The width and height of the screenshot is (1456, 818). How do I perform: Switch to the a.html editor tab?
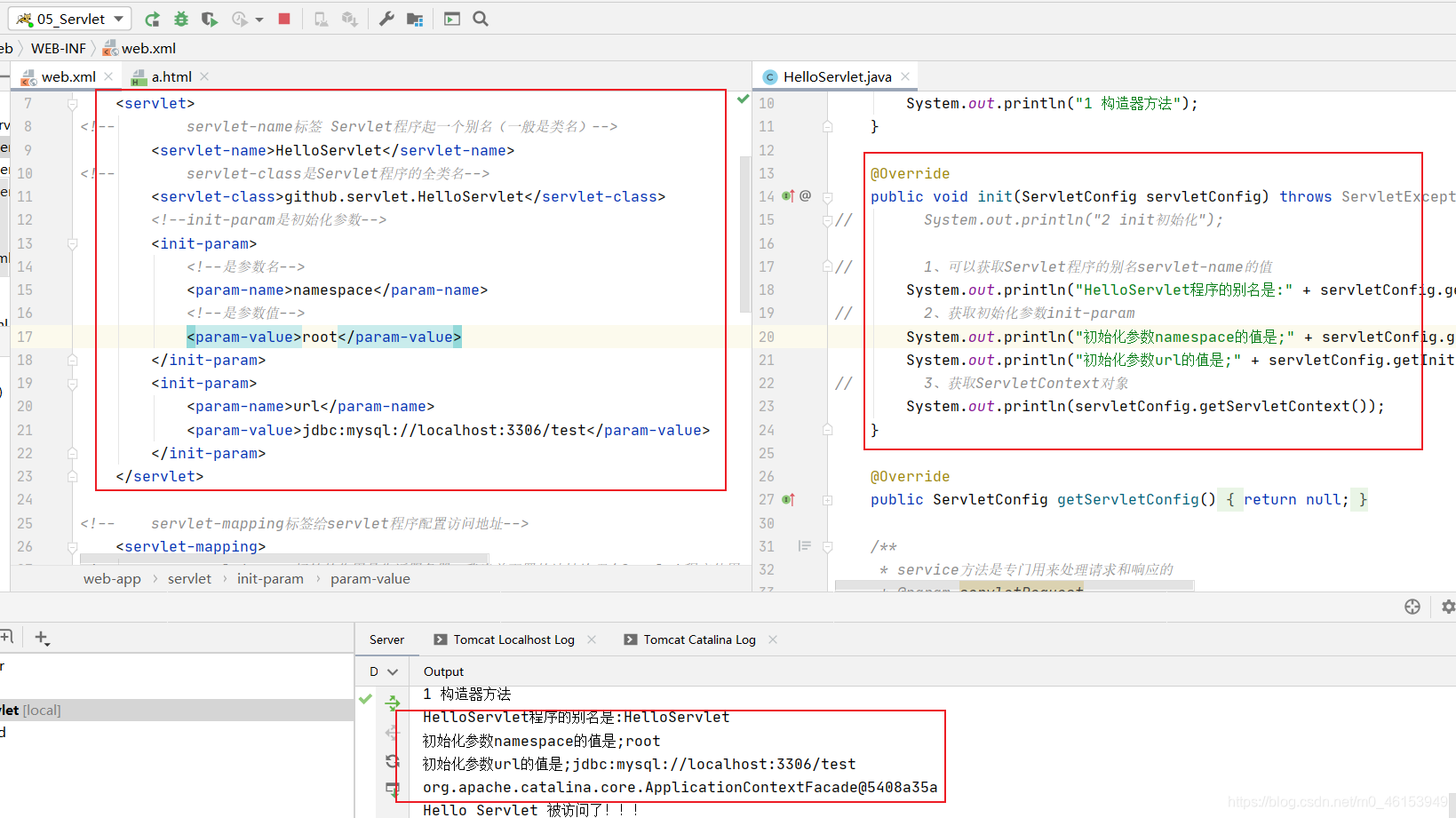171,77
